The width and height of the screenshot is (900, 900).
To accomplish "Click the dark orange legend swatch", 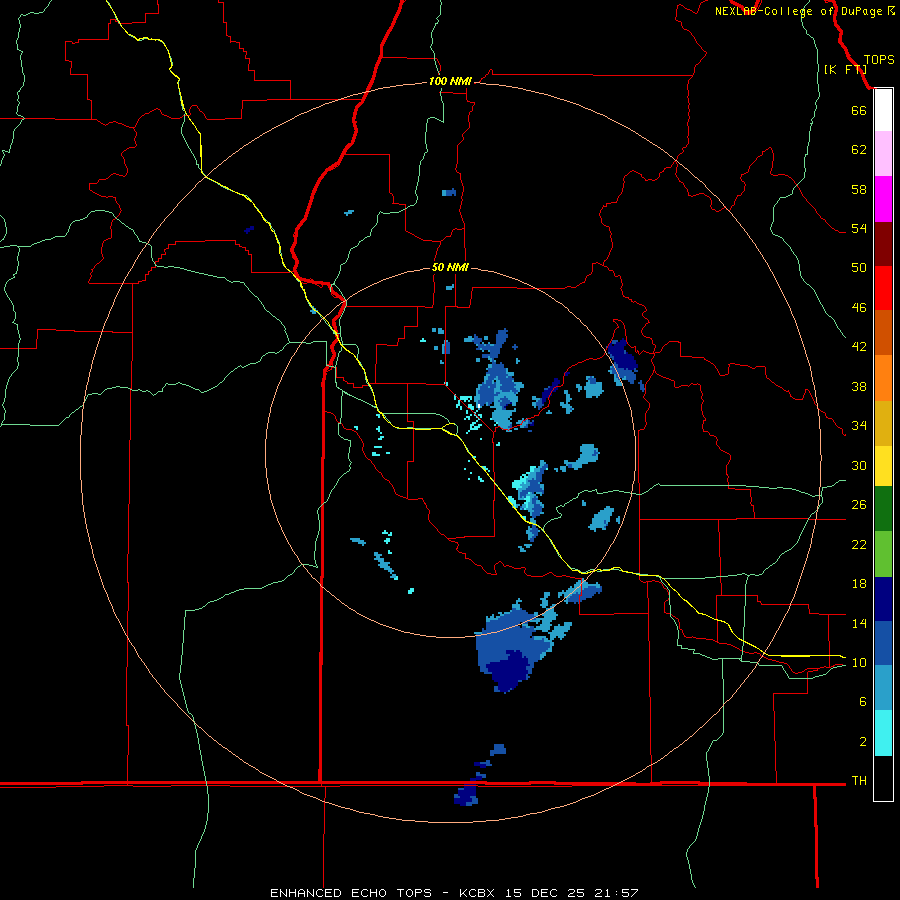I will [883, 333].
